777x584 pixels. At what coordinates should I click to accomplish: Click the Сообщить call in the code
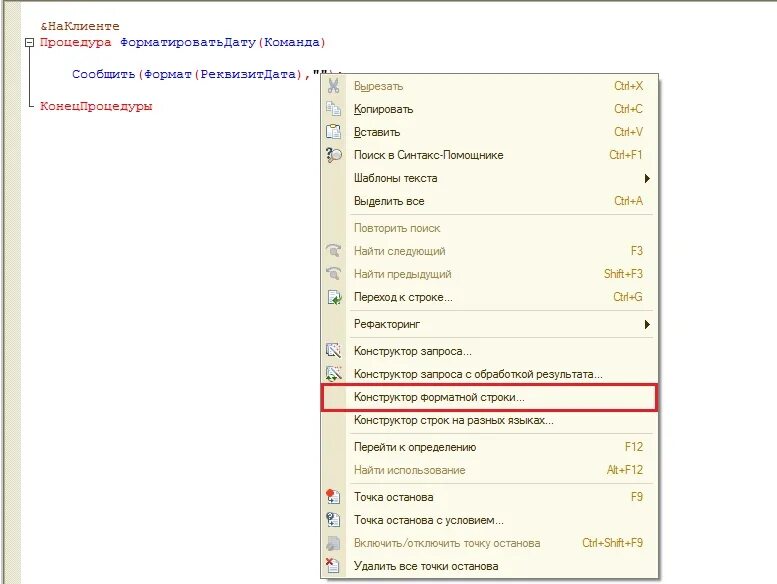coord(104,74)
